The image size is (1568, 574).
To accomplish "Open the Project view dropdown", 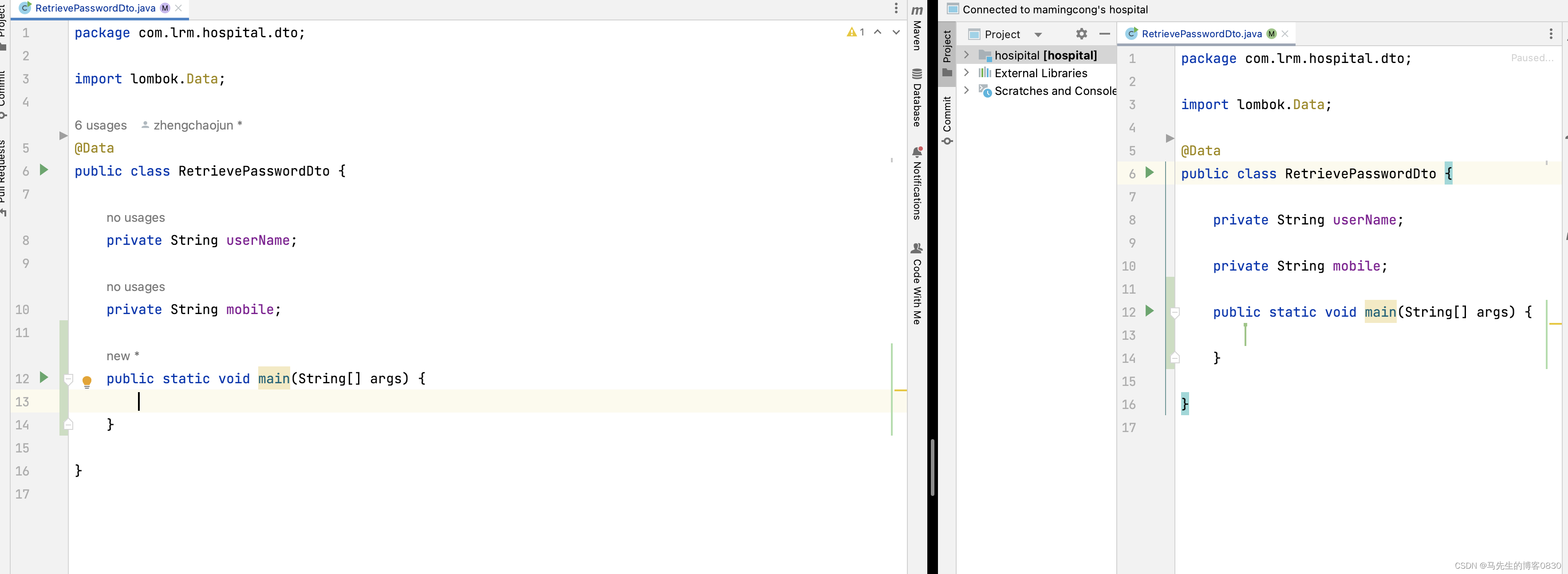I will point(1038,35).
